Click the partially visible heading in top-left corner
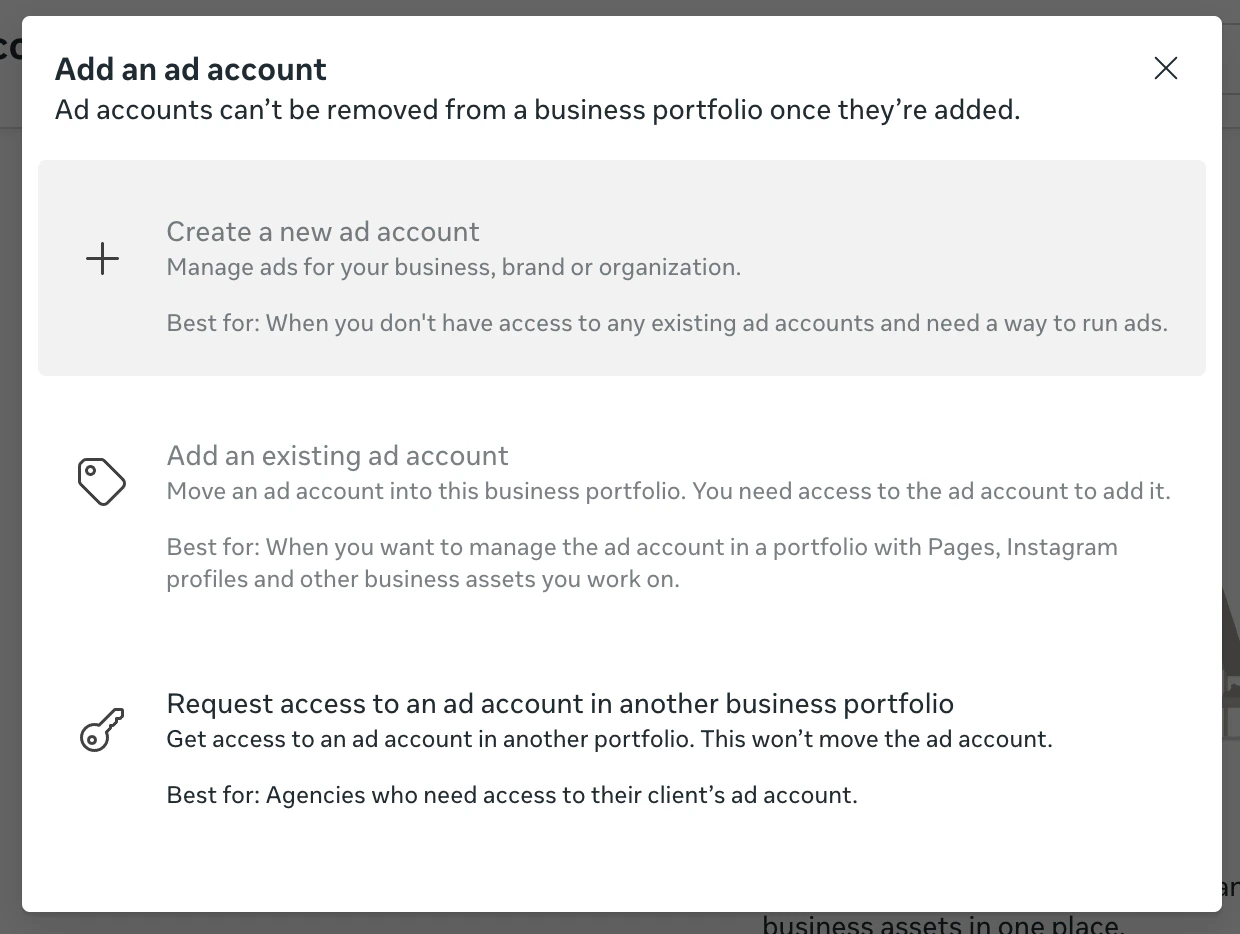The image size is (1240, 934). (x=10, y=48)
